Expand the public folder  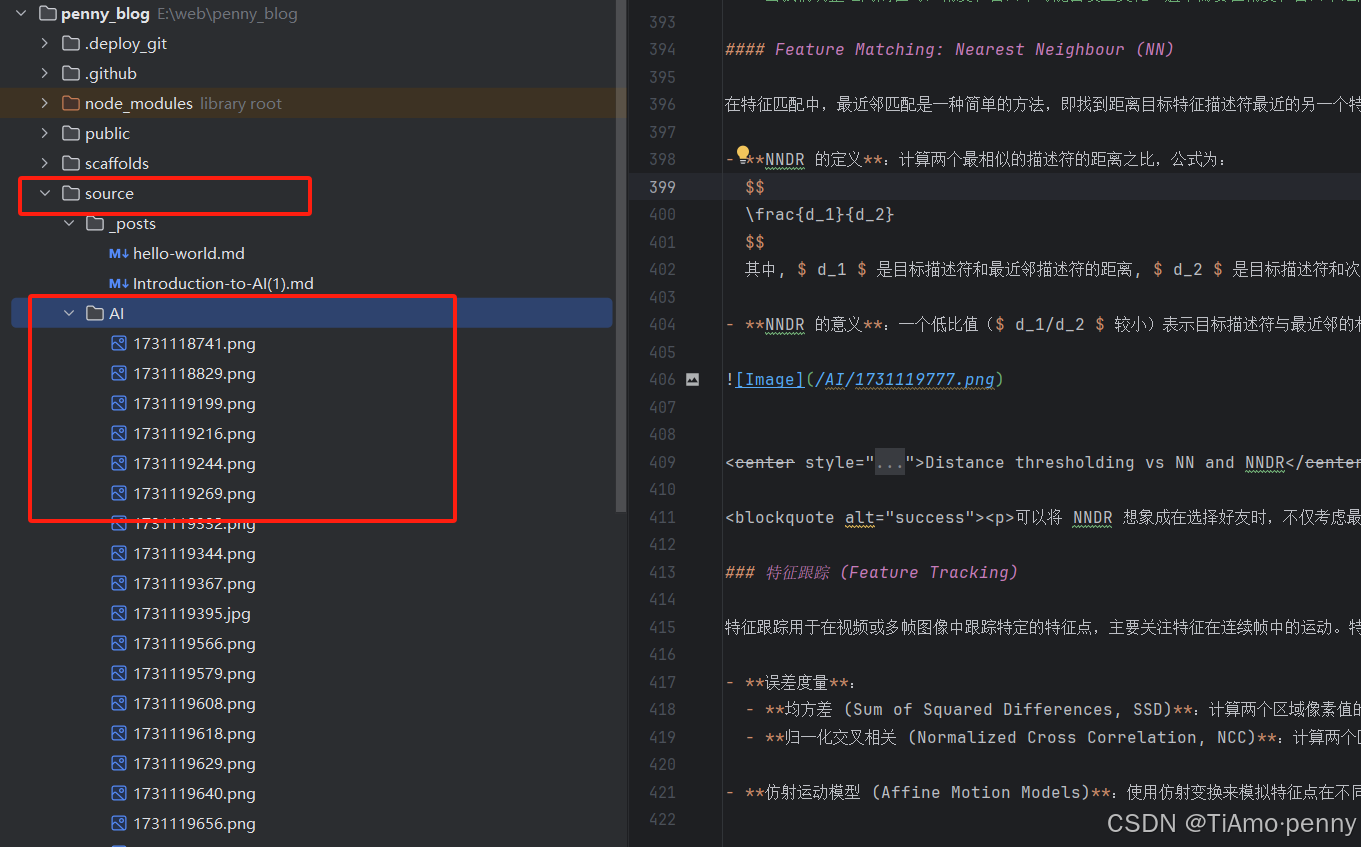click(x=45, y=134)
